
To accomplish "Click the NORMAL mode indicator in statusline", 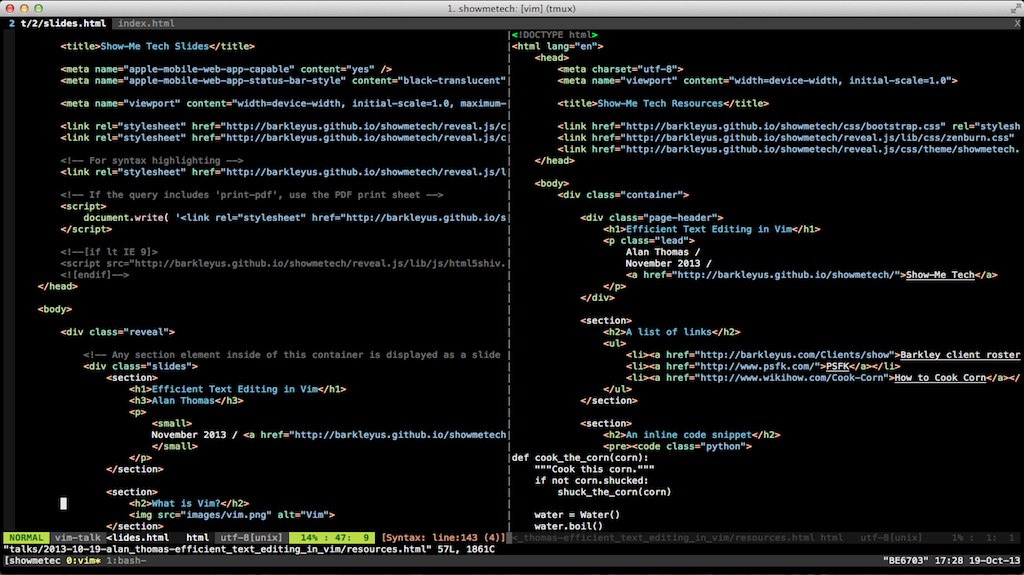I will tap(26, 538).
